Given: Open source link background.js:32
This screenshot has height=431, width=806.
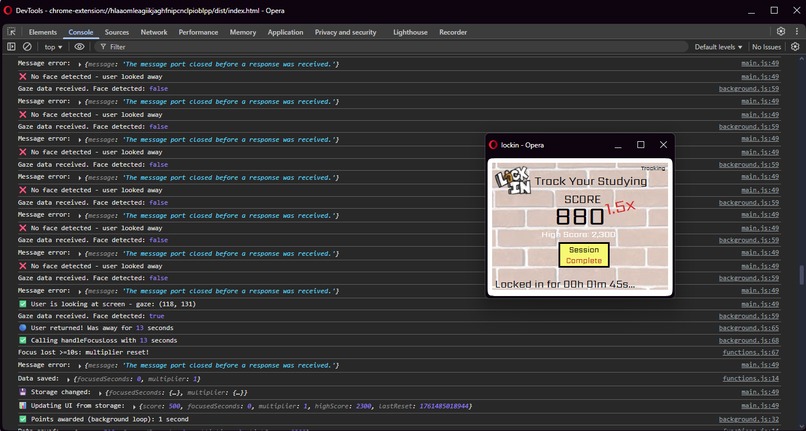Looking at the screenshot, I should (748, 419).
